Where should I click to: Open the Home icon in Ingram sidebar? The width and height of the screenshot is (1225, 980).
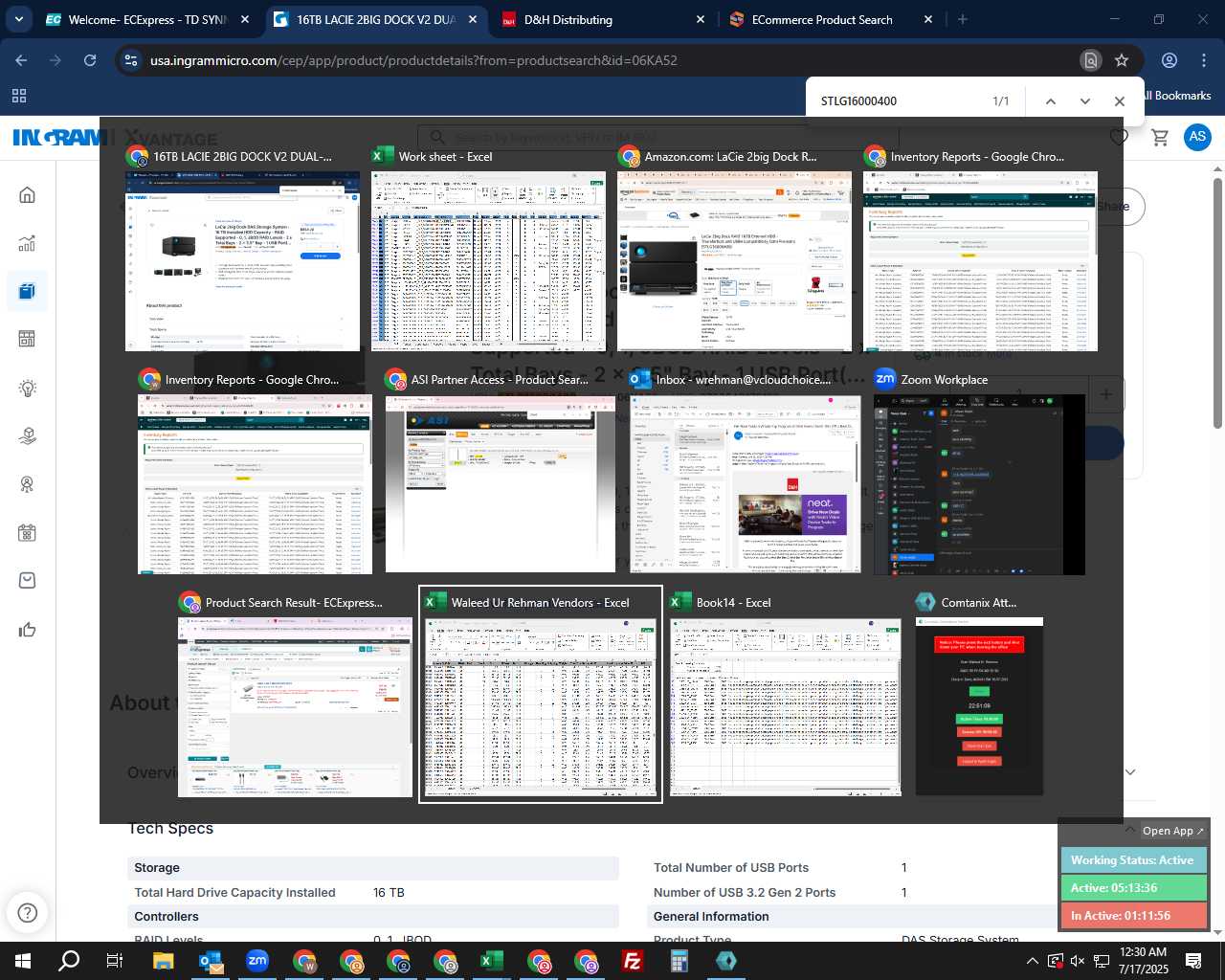(27, 195)
